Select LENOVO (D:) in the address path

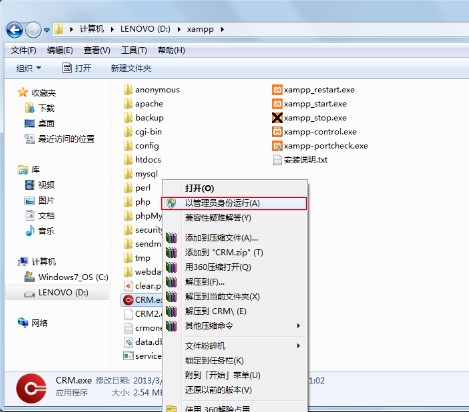click(x=145, y=29)
